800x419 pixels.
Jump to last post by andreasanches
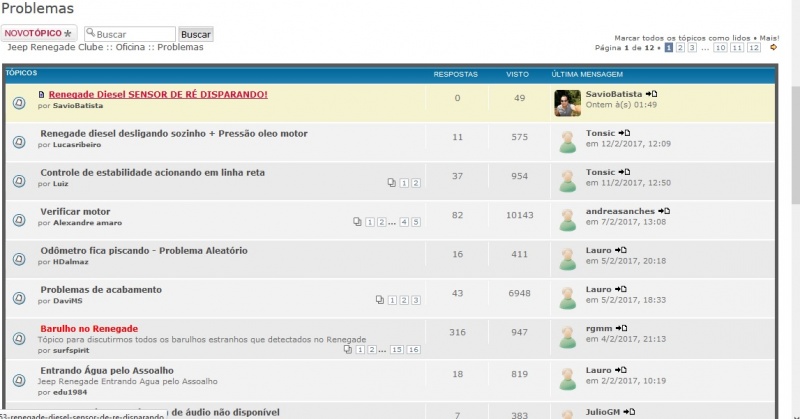(x=664, y=211)
